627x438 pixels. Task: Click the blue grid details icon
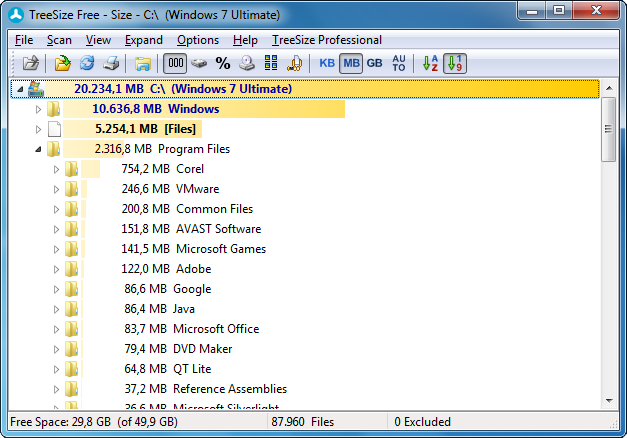pyautogui.click(x=271, y=63)
